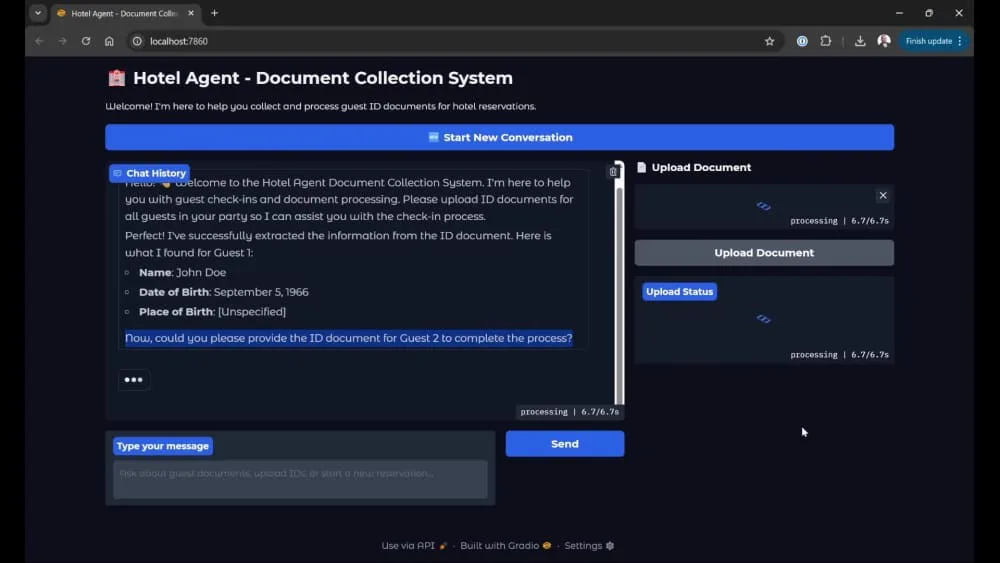Click the Upload Document heading file icon
Screen dimensions: 1000x563
pyautogui.click(x=641, y=167)
